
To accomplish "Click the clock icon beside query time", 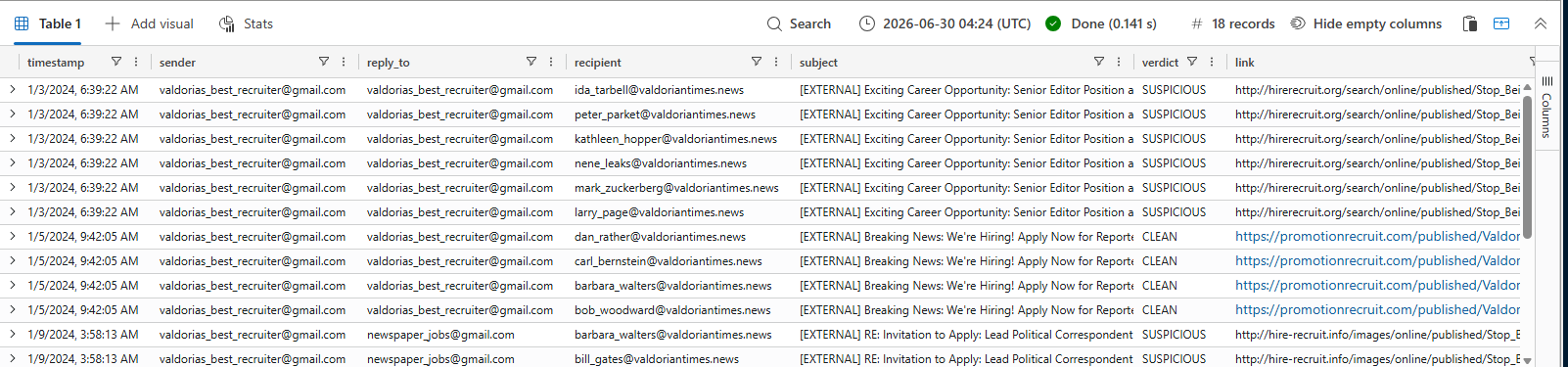I will (867, 23).
